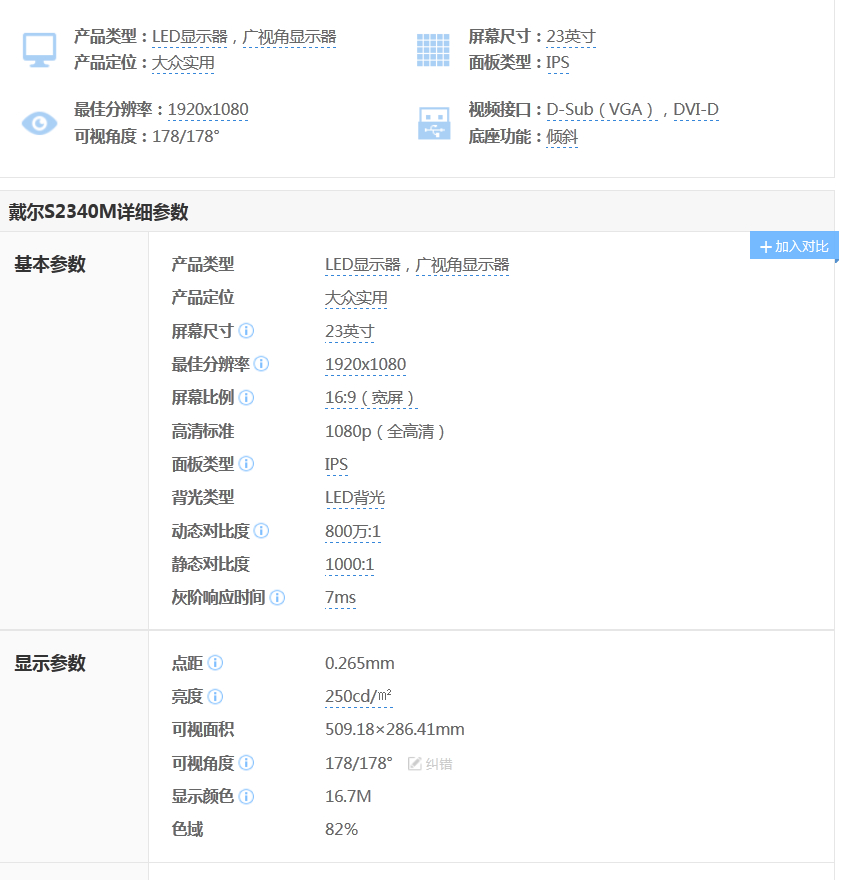The image size is (858, 880).
Task: Select 82% color gamut value
Action: point(341,829)
